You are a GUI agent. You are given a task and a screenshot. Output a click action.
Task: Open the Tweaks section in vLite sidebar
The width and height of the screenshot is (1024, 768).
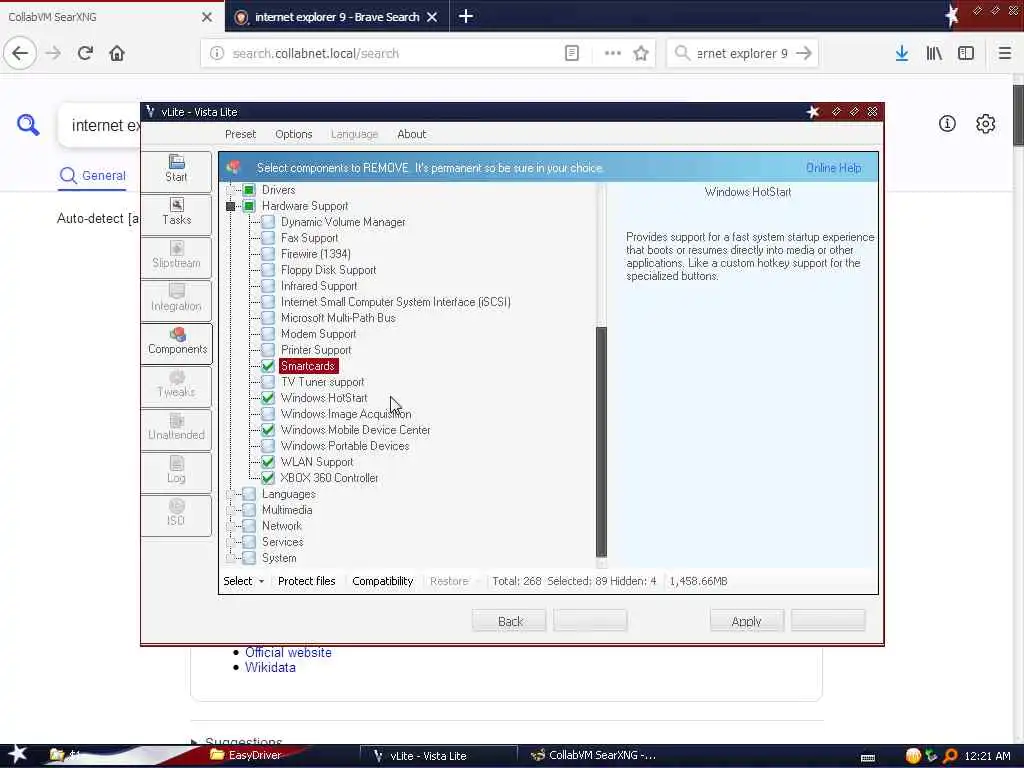(x=176, y=385)
